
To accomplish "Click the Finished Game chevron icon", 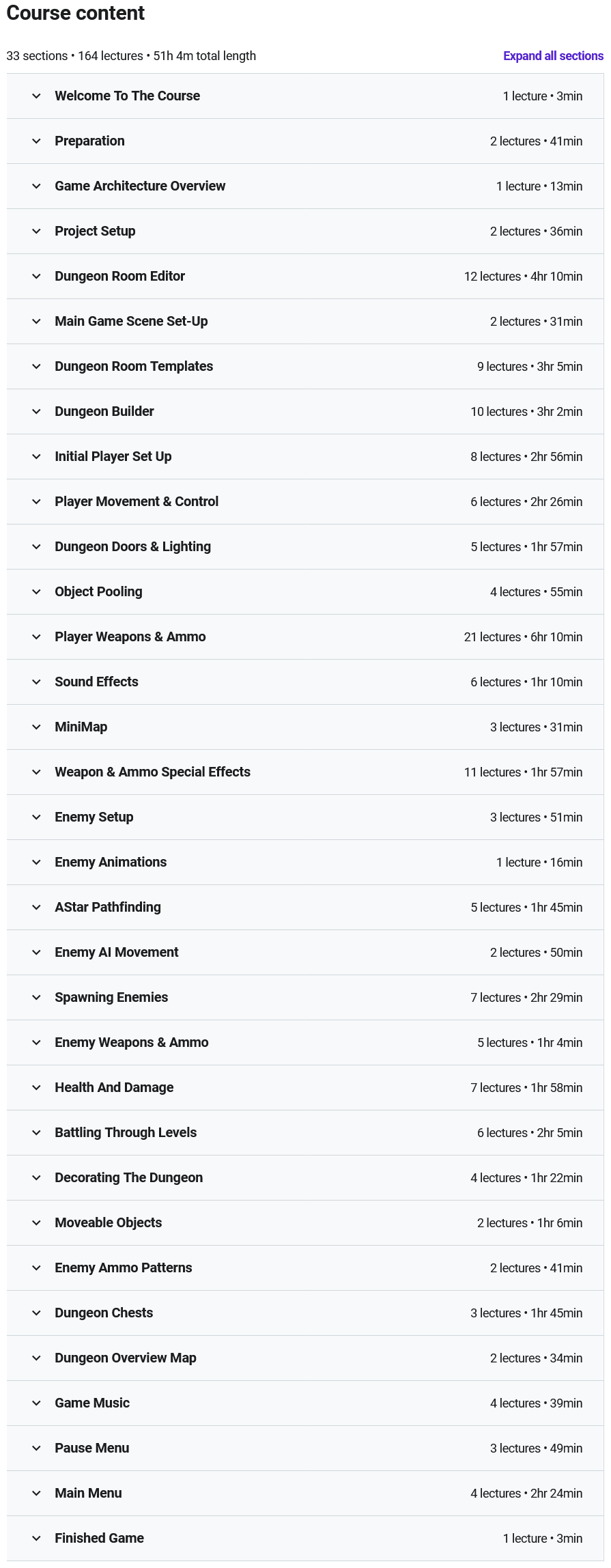I will 36,1539.
